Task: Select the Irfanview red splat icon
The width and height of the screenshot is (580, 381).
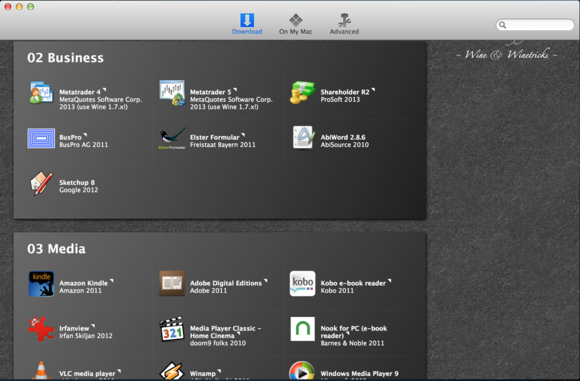Action: pyautogui.click(x=41, y=329)
